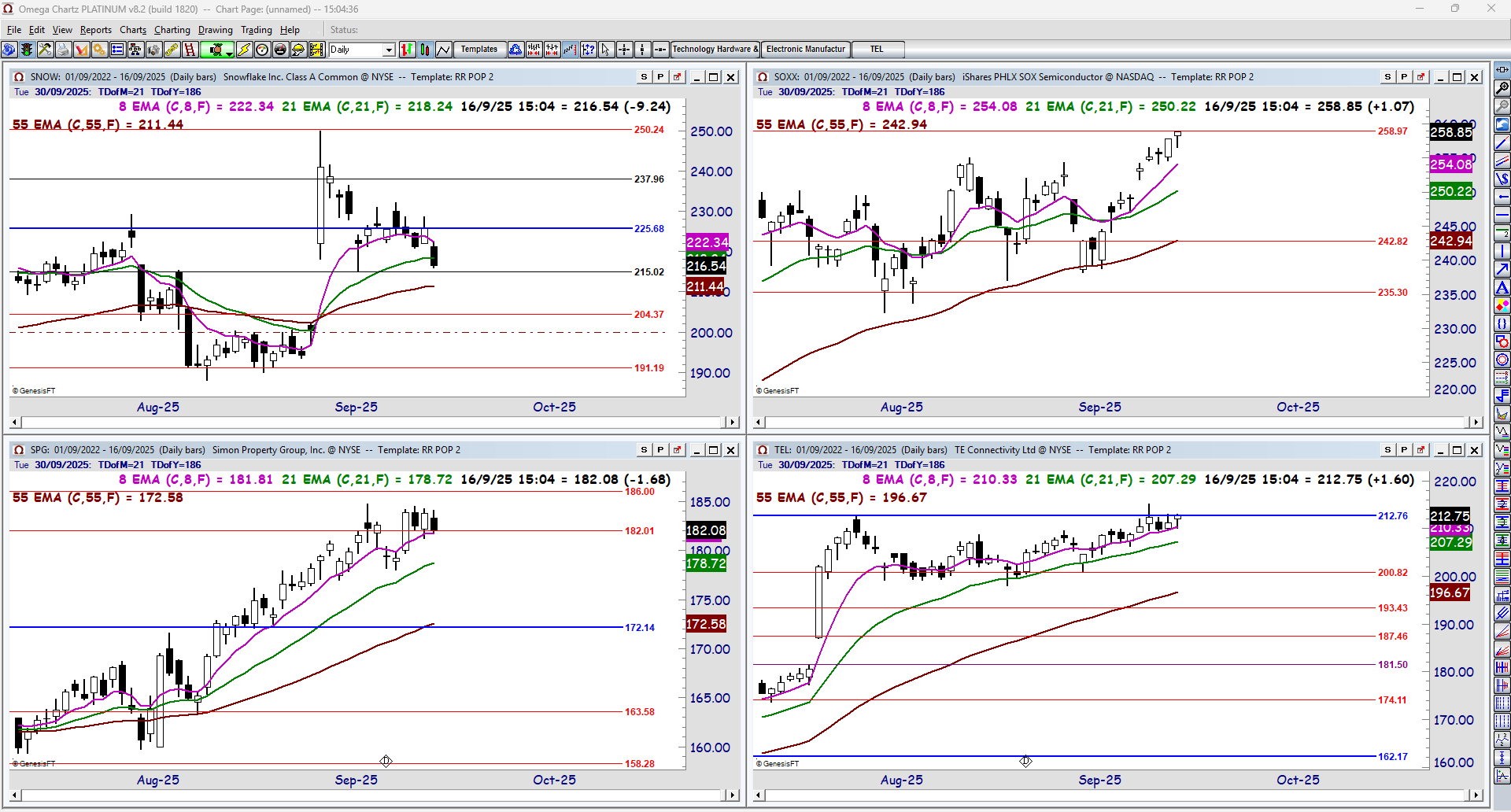
Task: Select the zoom-in magnifier tool
Action: click(x=1502, y=87)
